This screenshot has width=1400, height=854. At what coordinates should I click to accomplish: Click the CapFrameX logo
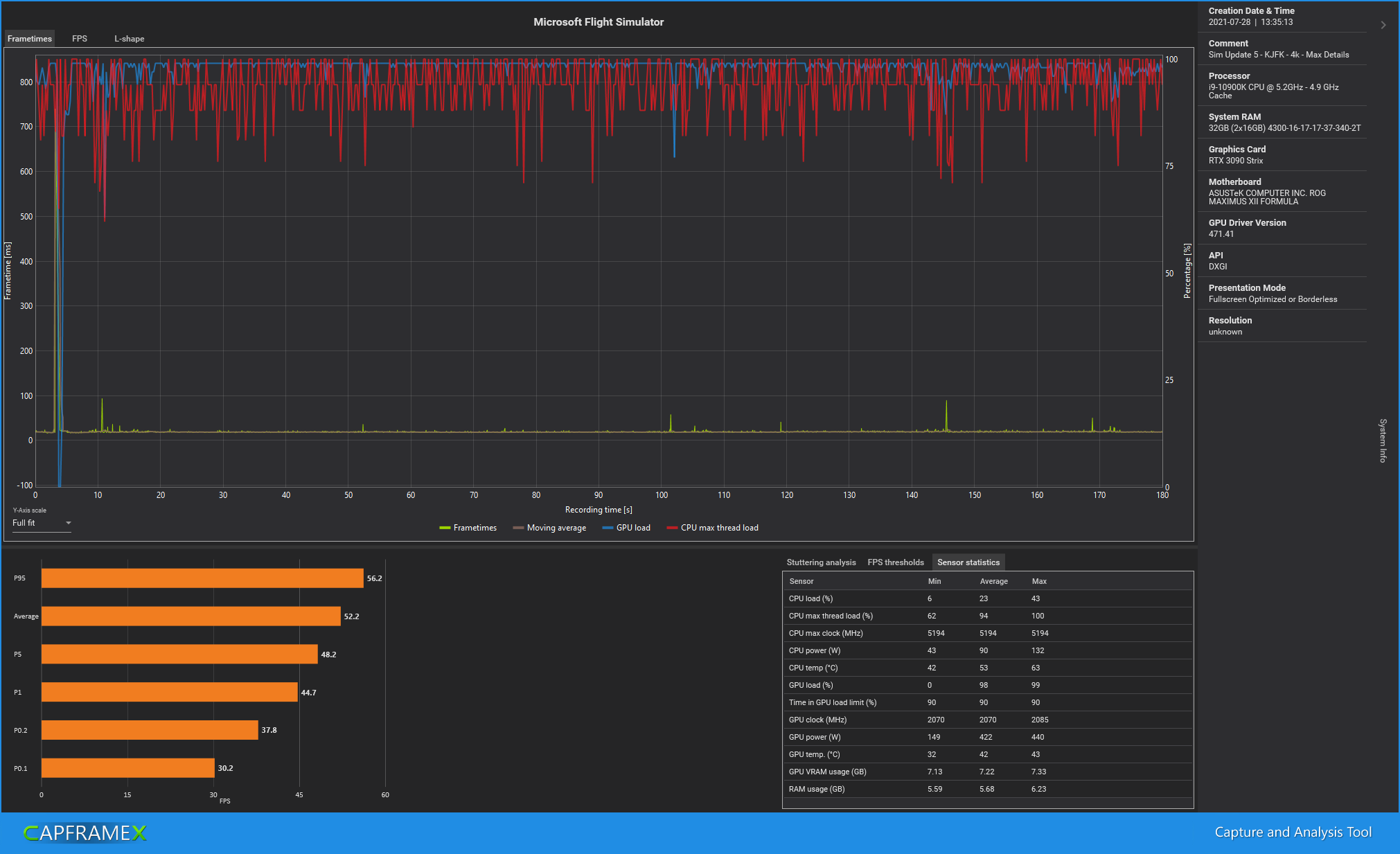coord(85,833)
